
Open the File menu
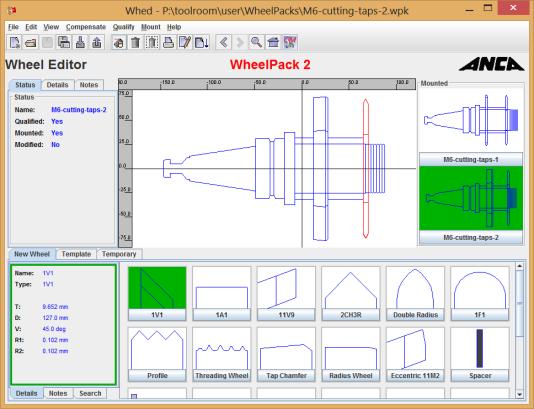click(13, 27)
